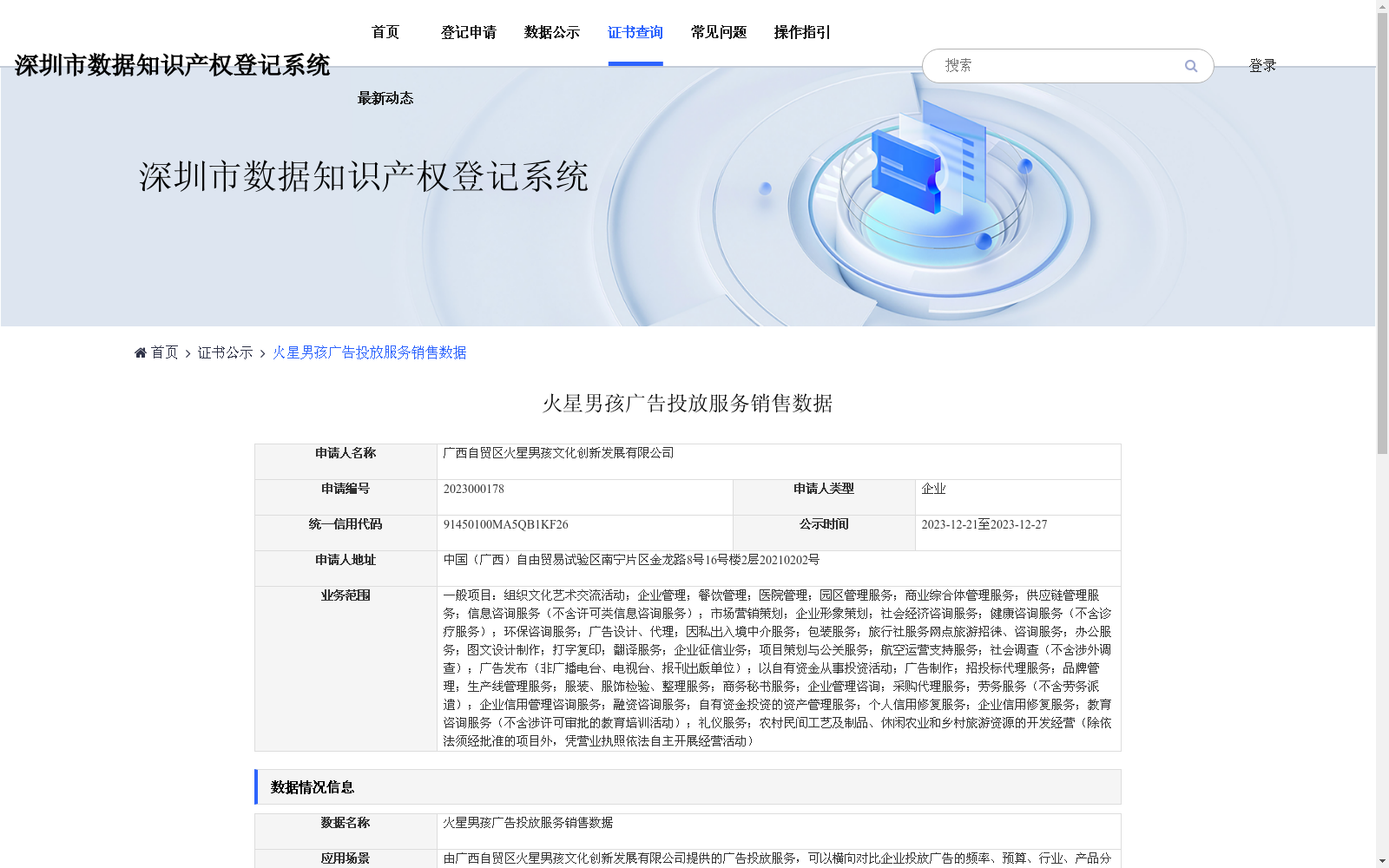Image resolution: width=1389 pixels, height=868 pixels.
Task: Select the credit code 91450100MA5QB1KF26
Action: click(506, 524)
